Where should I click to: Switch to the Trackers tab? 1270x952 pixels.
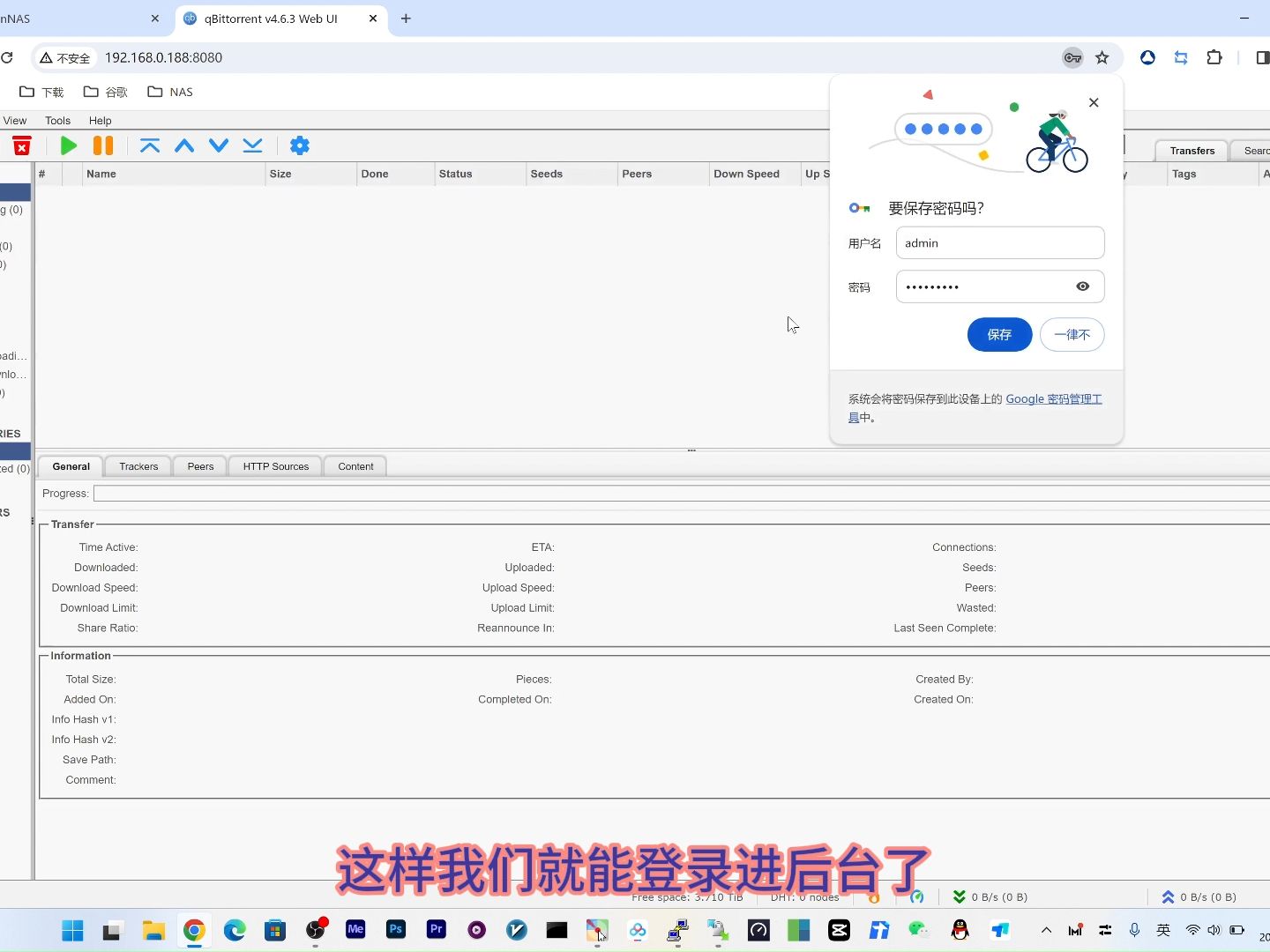tap(138, 465)
